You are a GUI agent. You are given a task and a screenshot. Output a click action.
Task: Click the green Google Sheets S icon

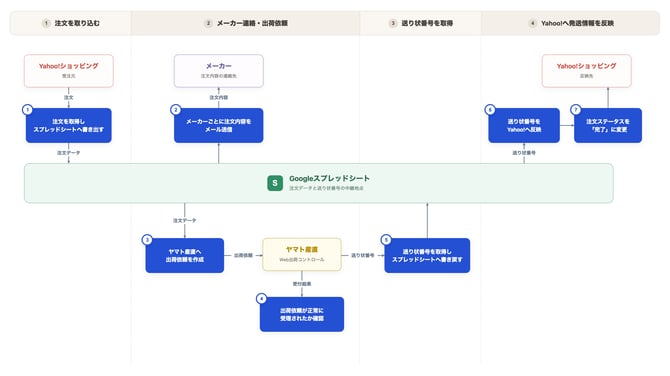275,183
